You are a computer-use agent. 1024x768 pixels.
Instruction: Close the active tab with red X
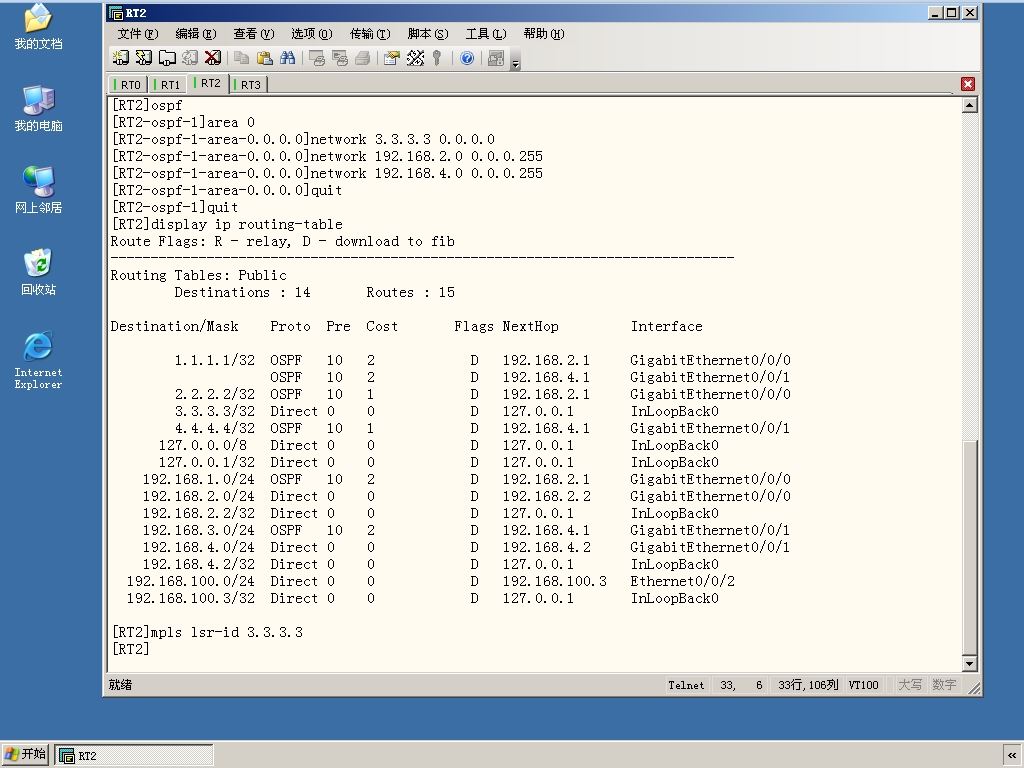[x=968, y=84]
